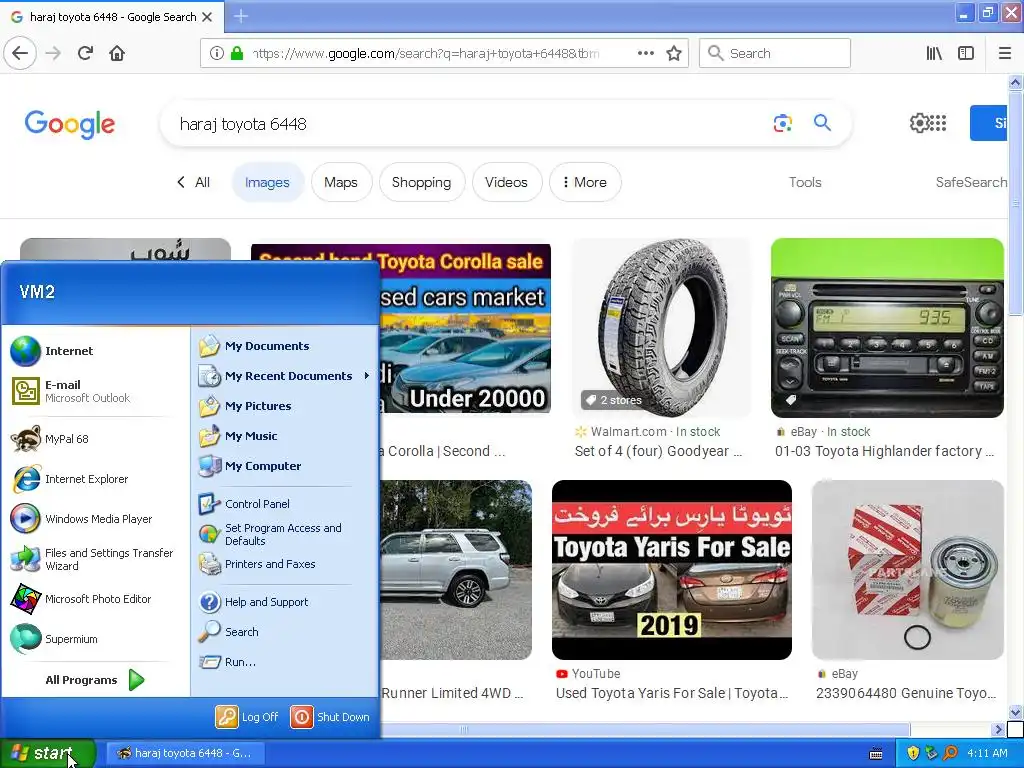Open SafeSearch settings dropdown
1024x768 pixels.
pyautogui.click(x=971, y=182)
